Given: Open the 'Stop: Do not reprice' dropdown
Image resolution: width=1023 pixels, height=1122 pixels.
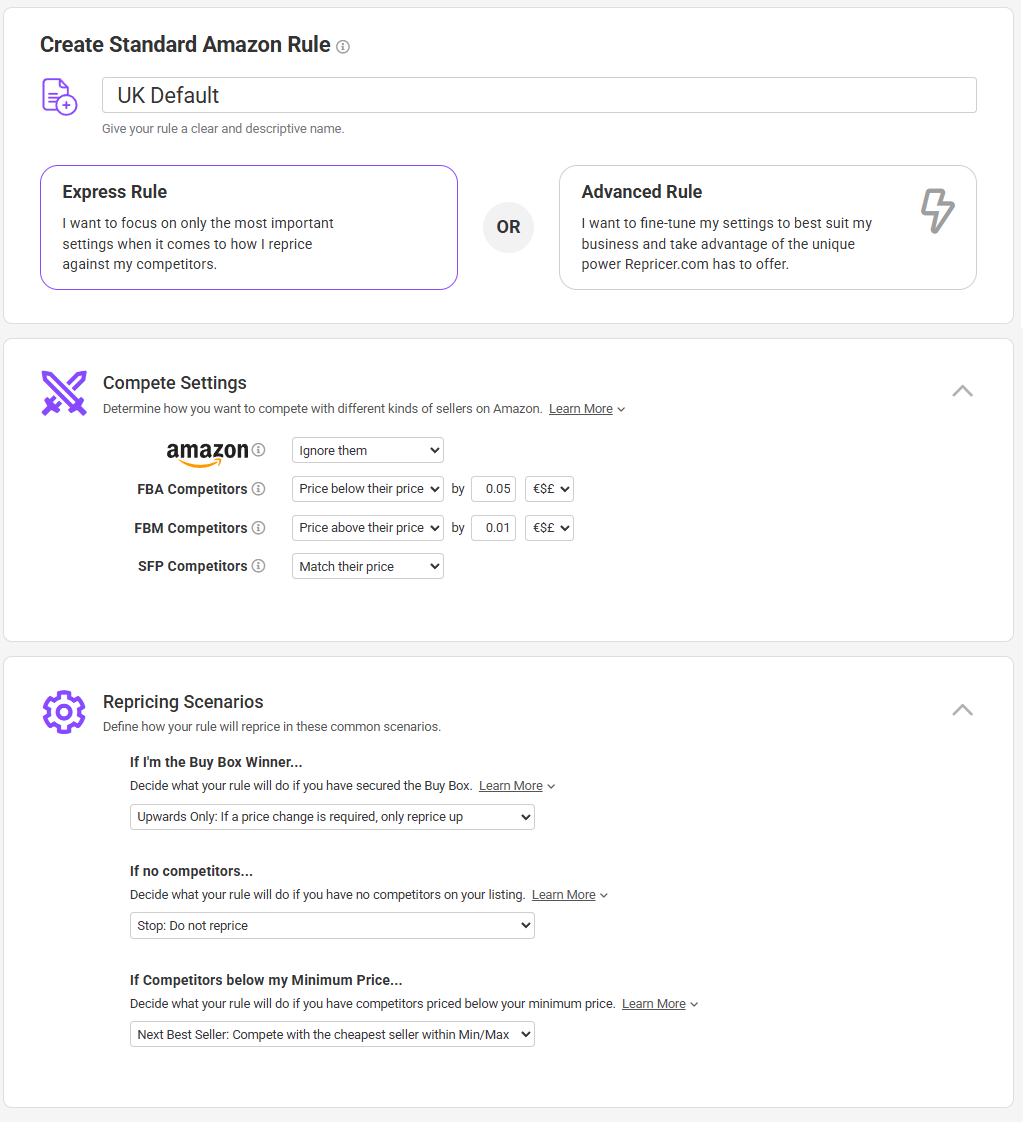Looking at the screenshot, I should [x=332, y=926].
